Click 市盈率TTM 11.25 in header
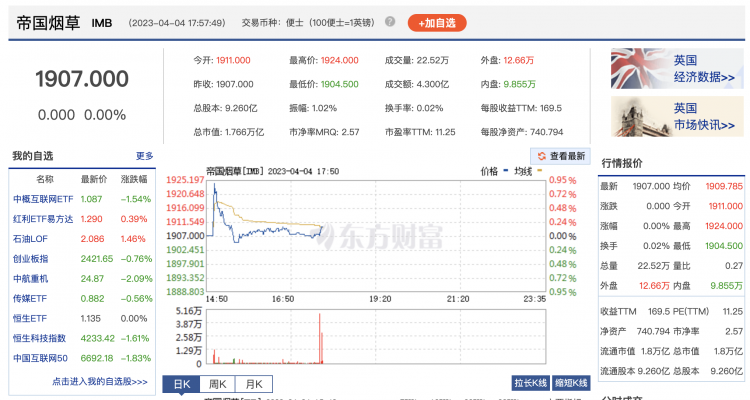Image resolution: width=750 pixels, height=400 pixels. (420, 132)
